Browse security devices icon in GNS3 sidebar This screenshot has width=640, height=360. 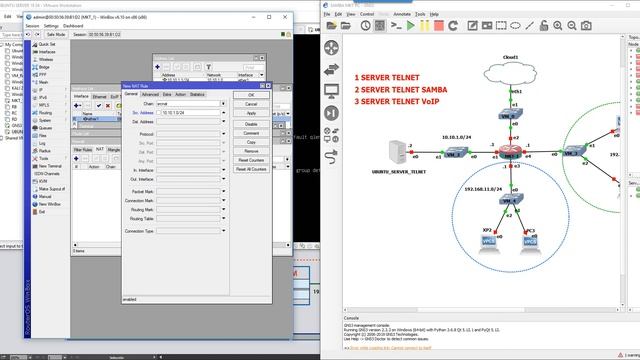pyautogui.click(x=331, y=113)
